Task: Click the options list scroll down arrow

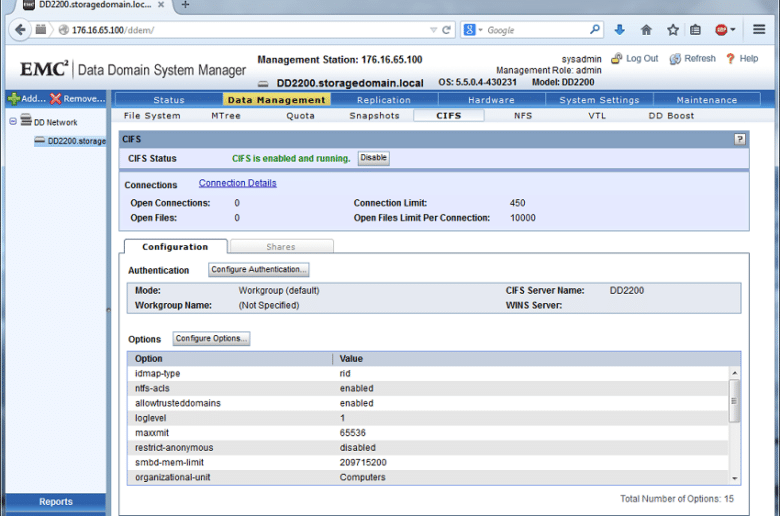Action: 734,479
